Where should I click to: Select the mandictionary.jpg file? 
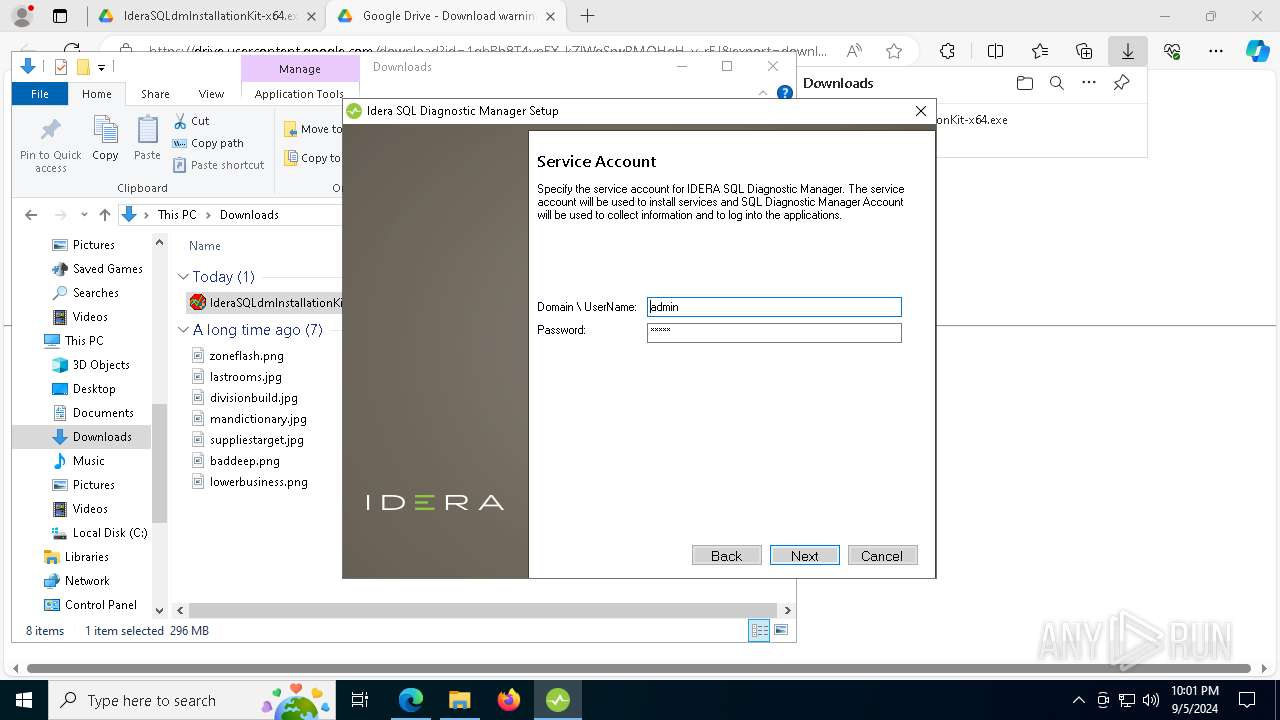coord(258,419)
